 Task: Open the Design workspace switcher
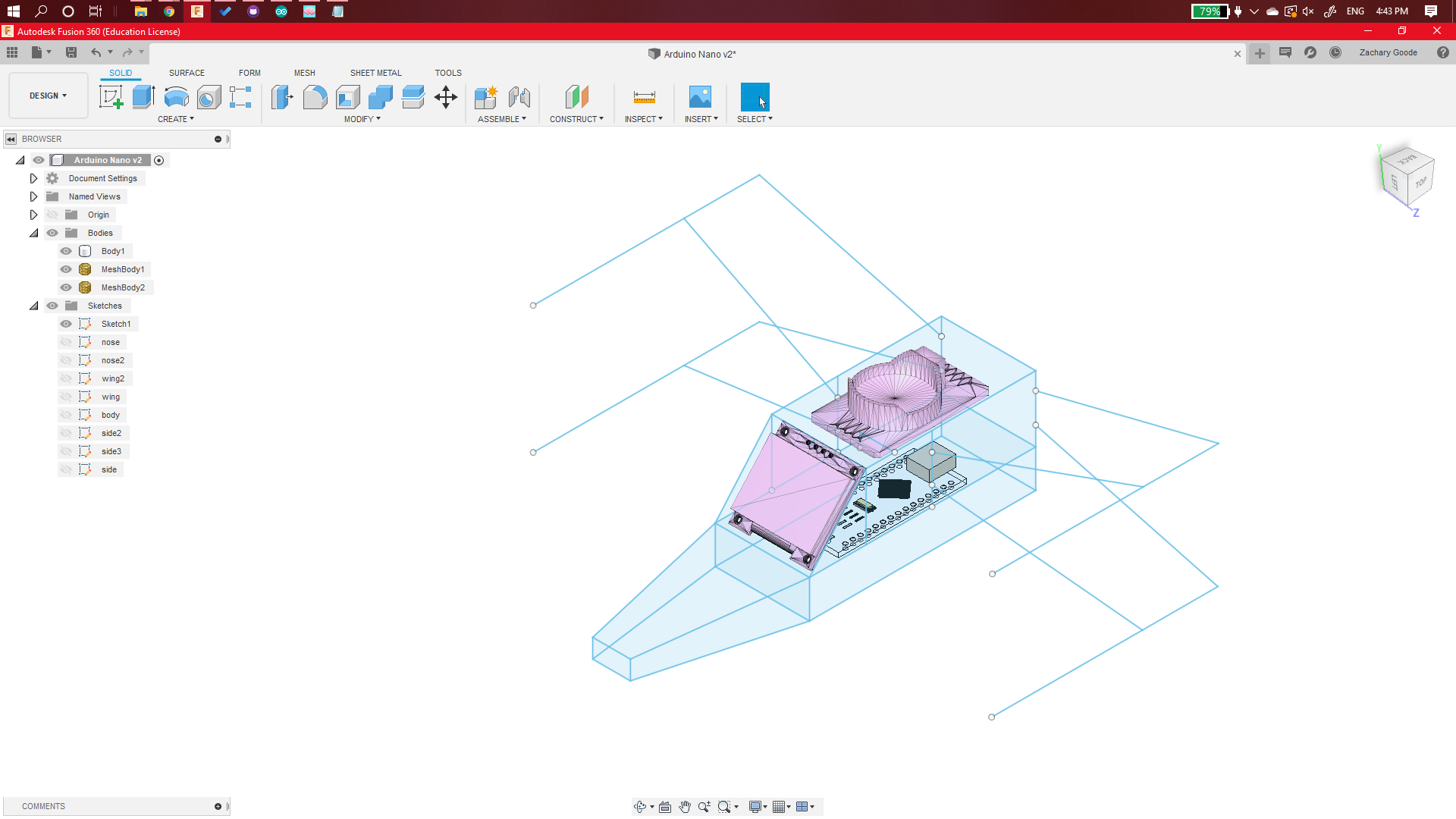(x=48, y=96)
